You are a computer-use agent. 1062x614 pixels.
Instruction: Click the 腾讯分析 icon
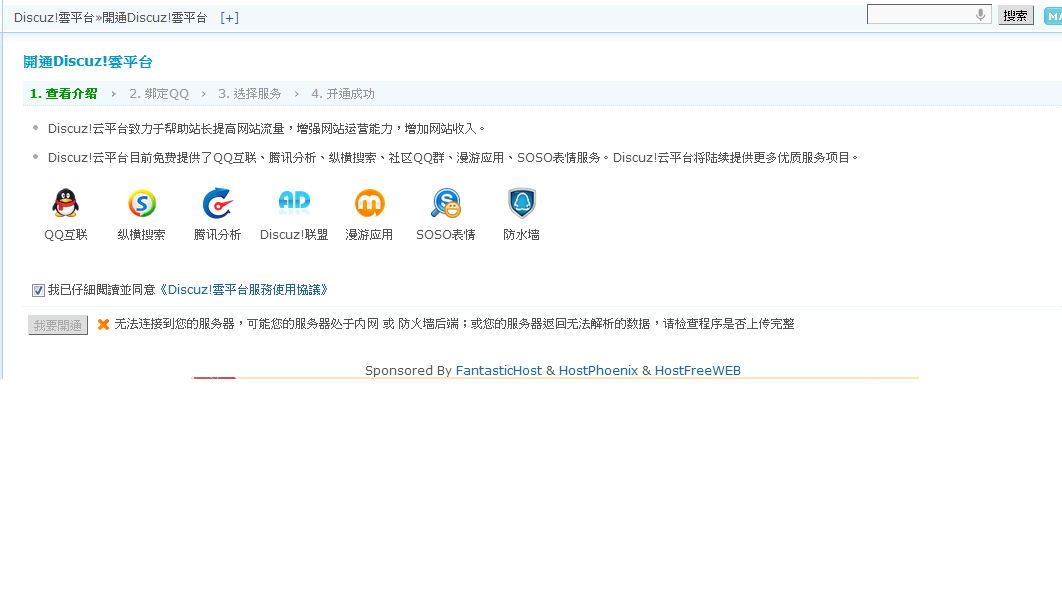pos(217,203)
